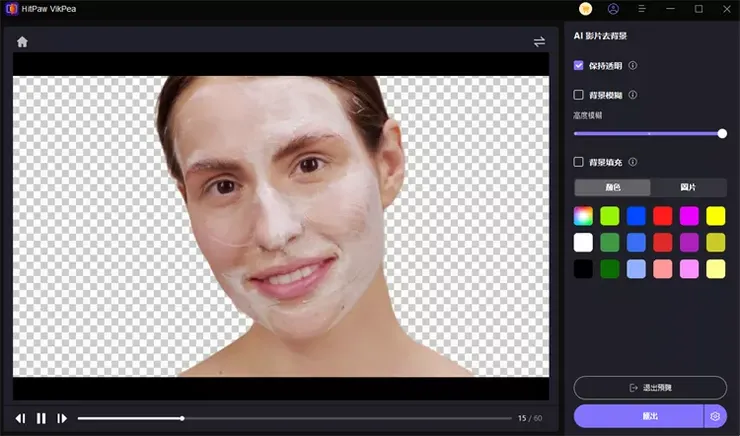
Task: Click the 15 / 60 frame counter
Action: point(530,418)
